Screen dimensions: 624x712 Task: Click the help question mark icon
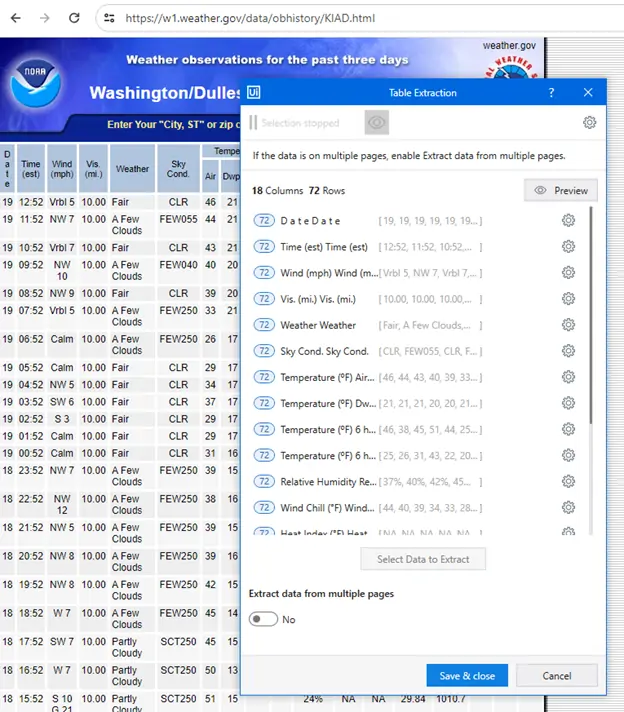[551, 93]
